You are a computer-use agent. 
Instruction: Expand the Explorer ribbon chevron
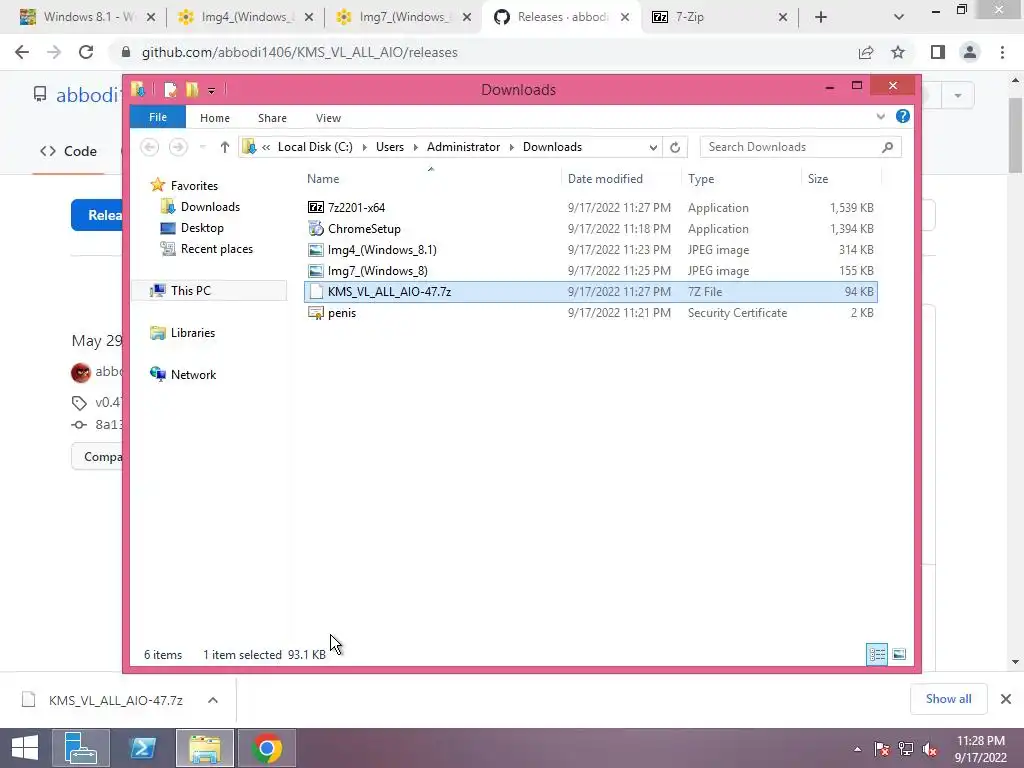click(x=880, y=116)
